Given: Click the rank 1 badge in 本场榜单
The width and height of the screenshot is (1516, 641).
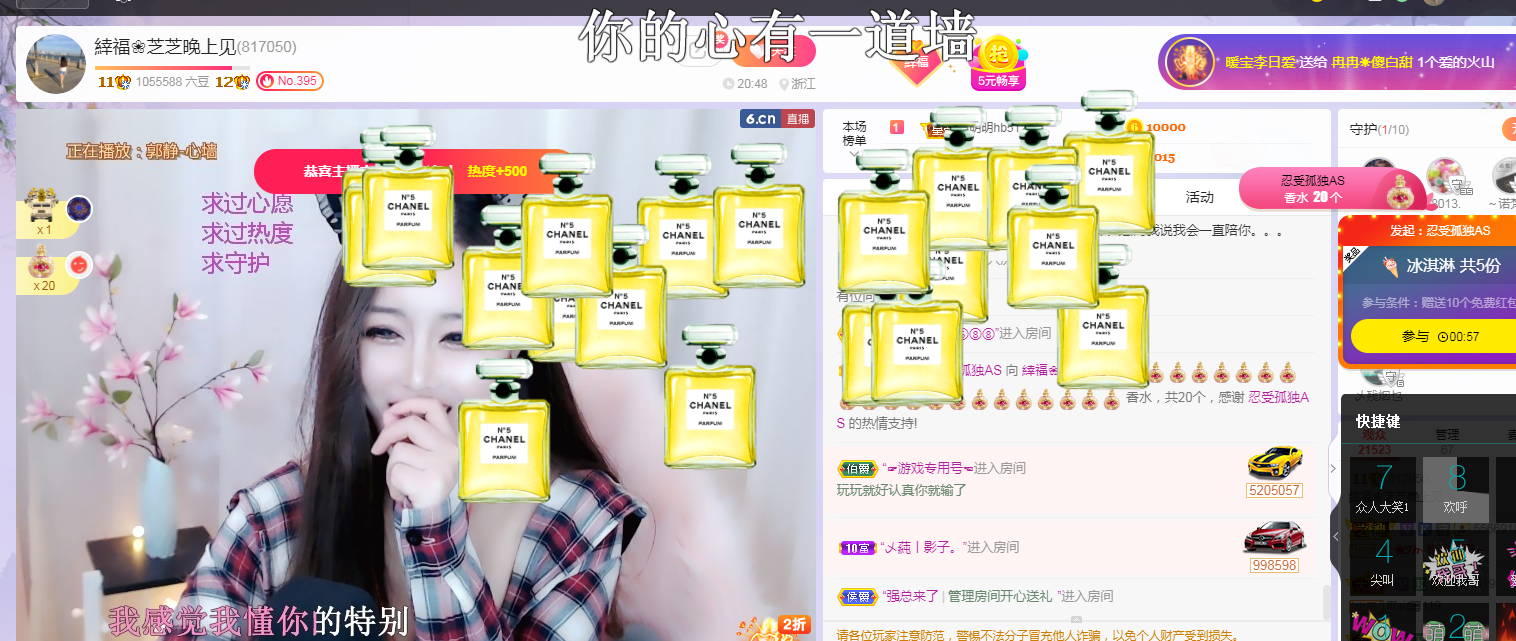Looking at the screenshot, I should (x=897, y=127).
